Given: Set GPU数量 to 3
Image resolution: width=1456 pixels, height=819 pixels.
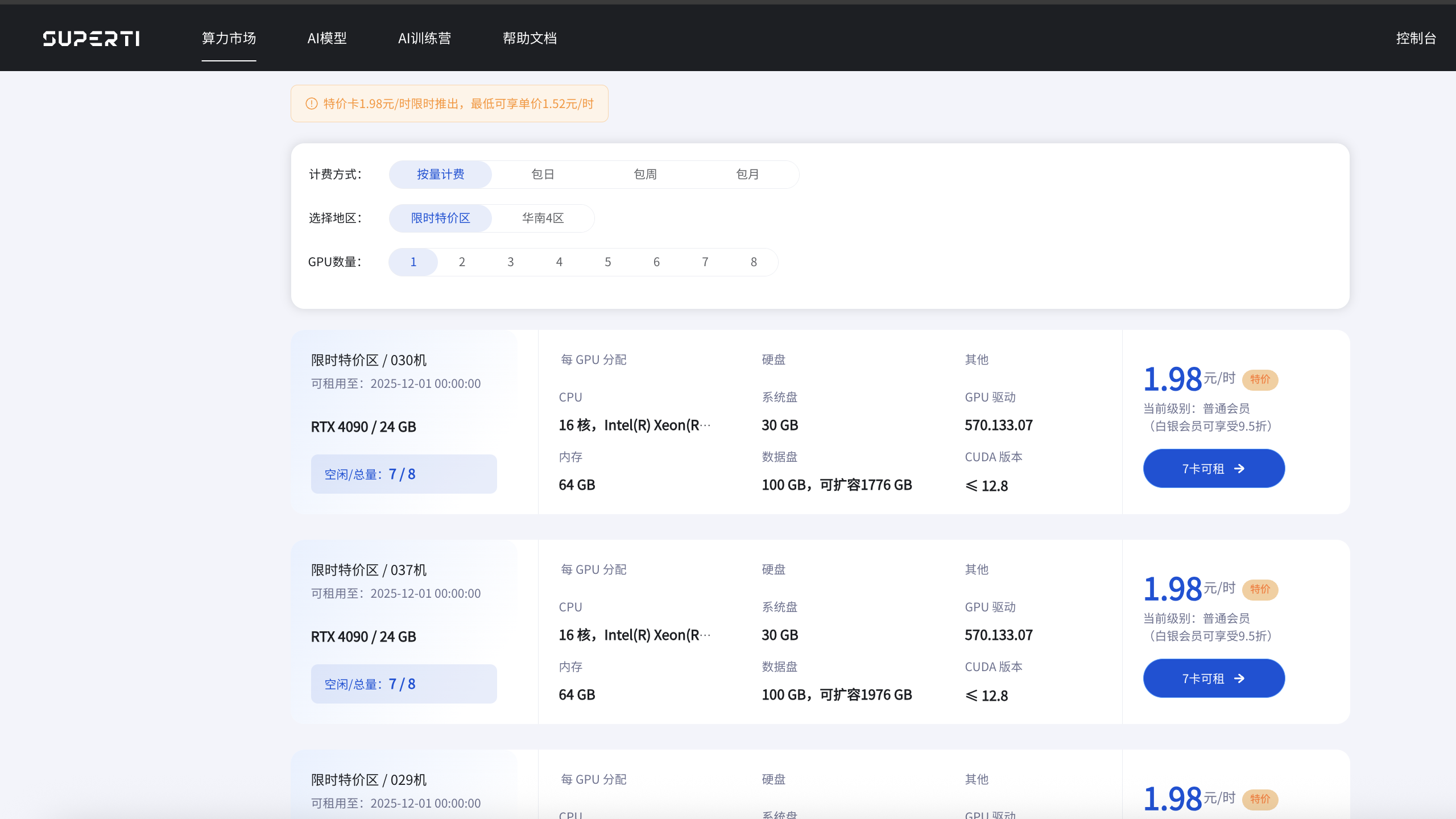Looking at the screenshot, I should click(x=511, y=262).
